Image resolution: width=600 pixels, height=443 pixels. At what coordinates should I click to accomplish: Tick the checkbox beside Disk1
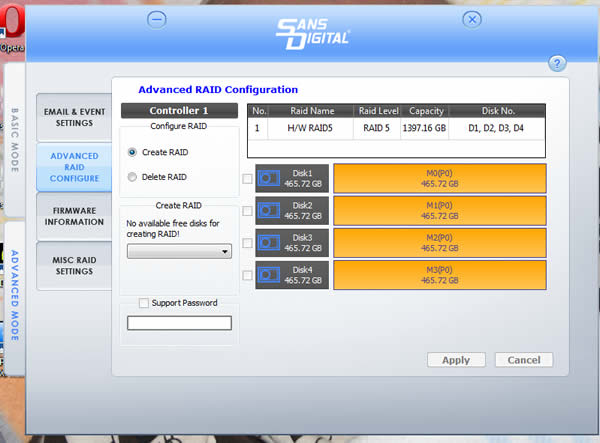pos(248,179)
